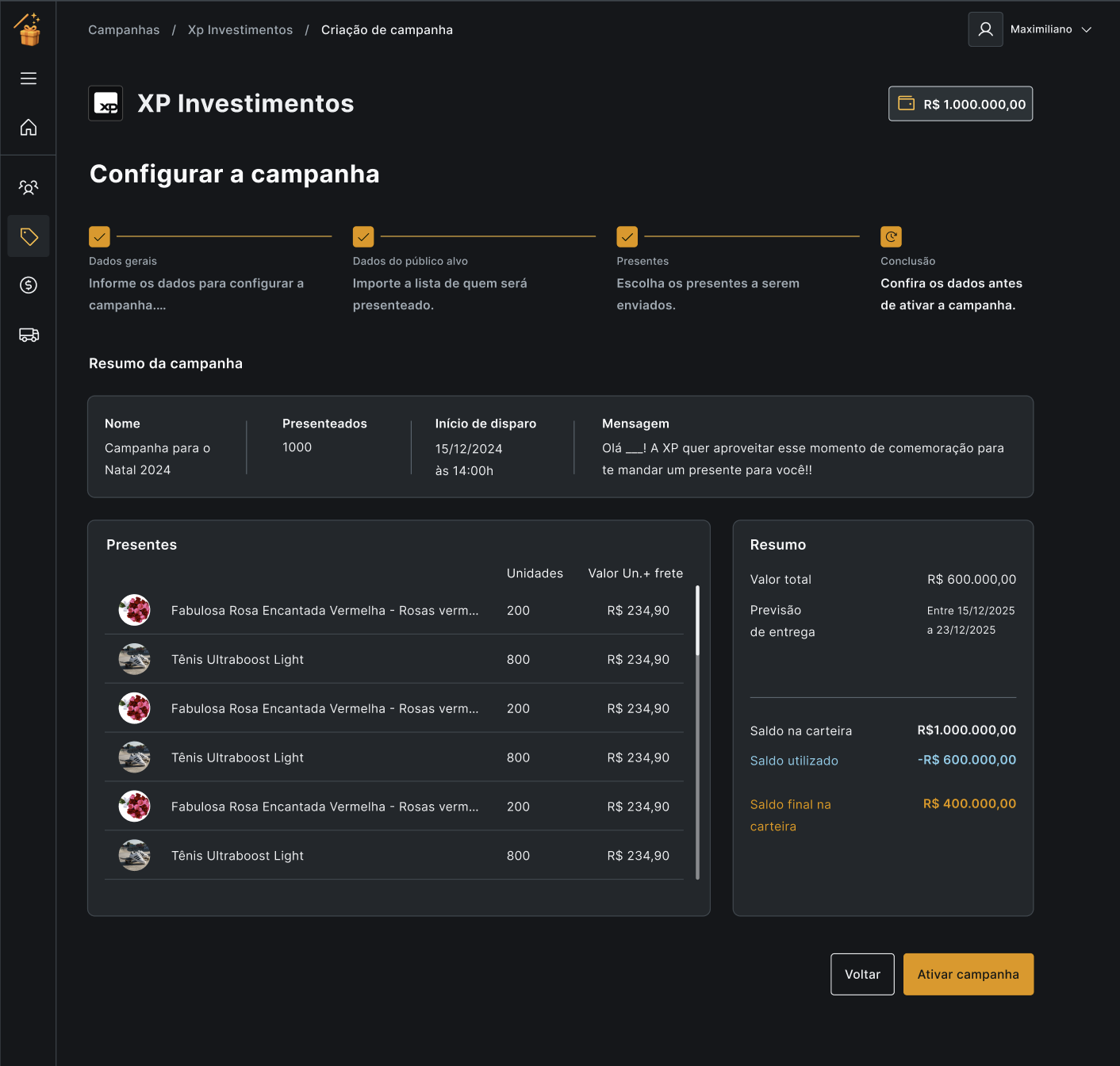
Task: Click the Presentes step check mark
Action: pos(627,236)
